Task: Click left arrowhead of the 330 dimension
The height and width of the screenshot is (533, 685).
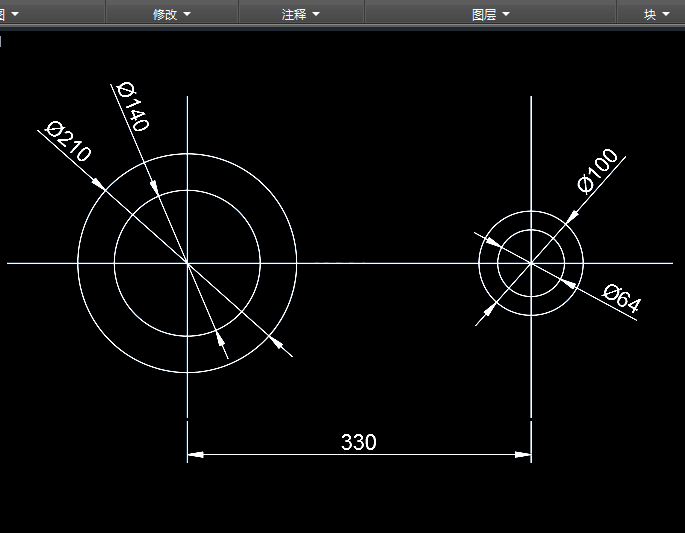Action: [195, 454]
